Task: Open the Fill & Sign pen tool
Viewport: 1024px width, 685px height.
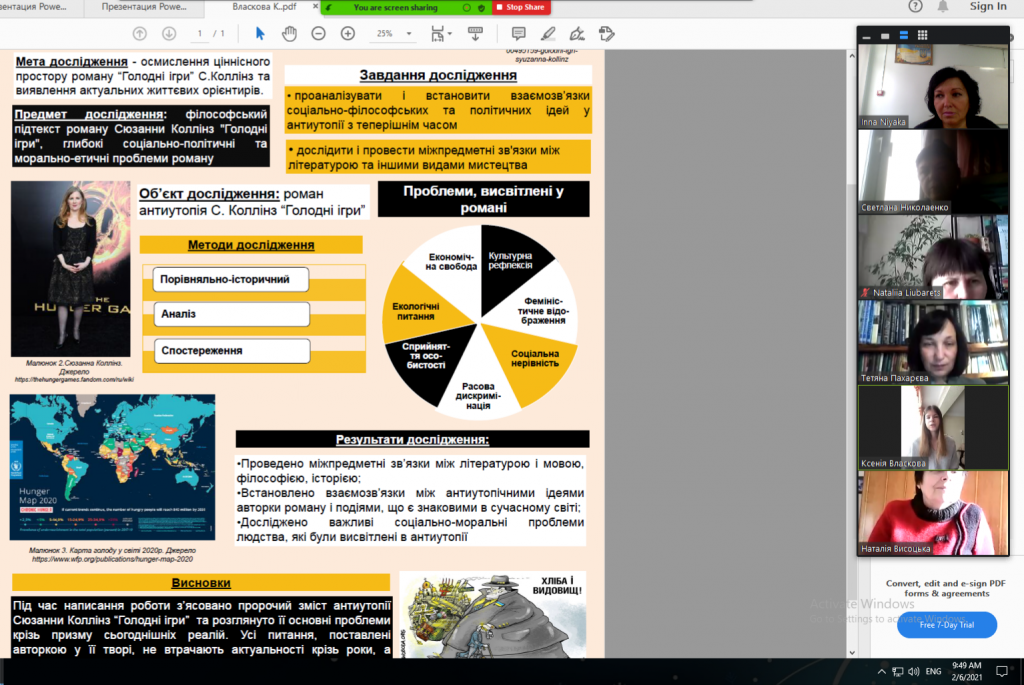Action: click(x=577, y=34)
